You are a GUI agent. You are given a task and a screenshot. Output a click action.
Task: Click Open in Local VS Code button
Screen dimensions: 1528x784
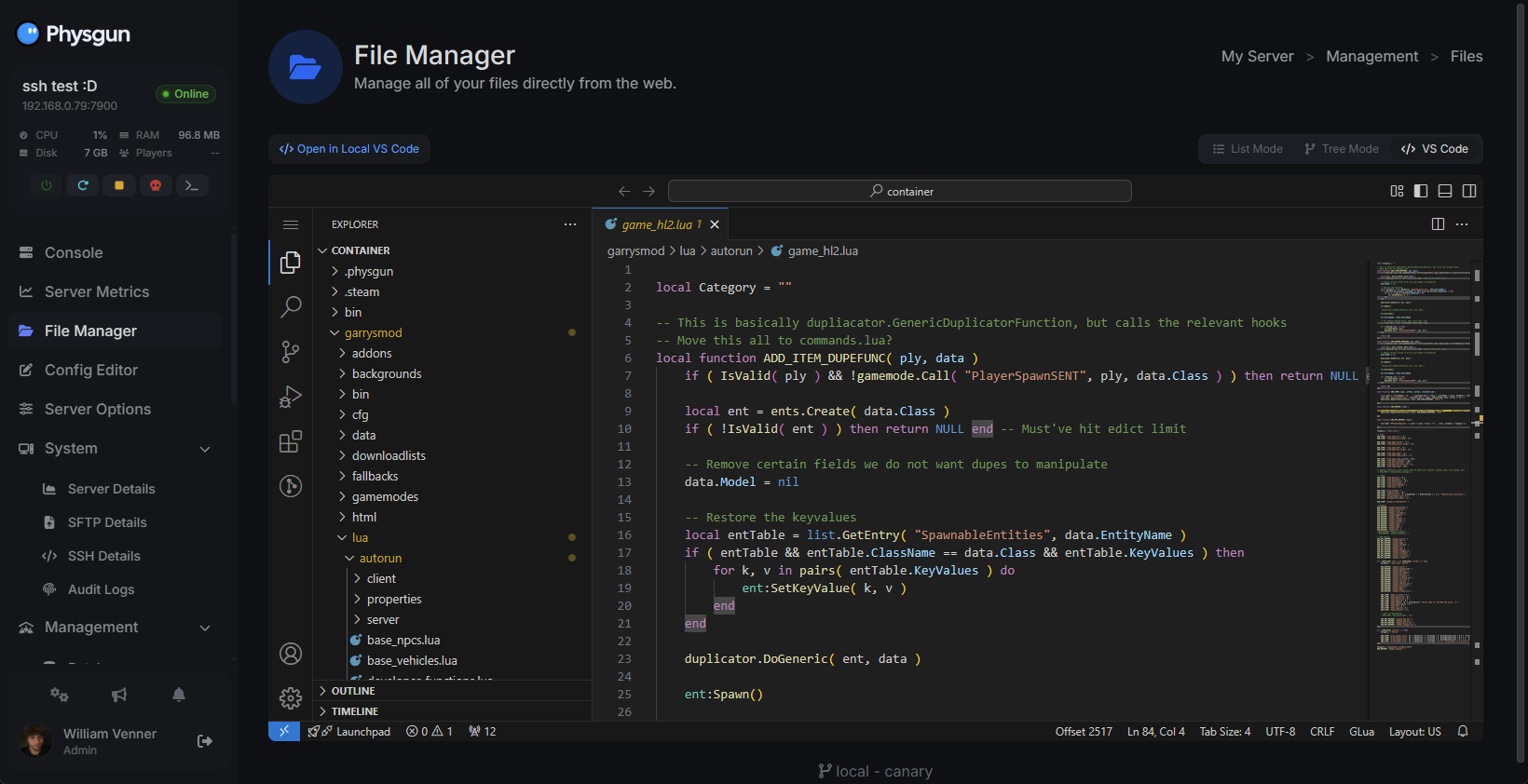tap(349, 149)
